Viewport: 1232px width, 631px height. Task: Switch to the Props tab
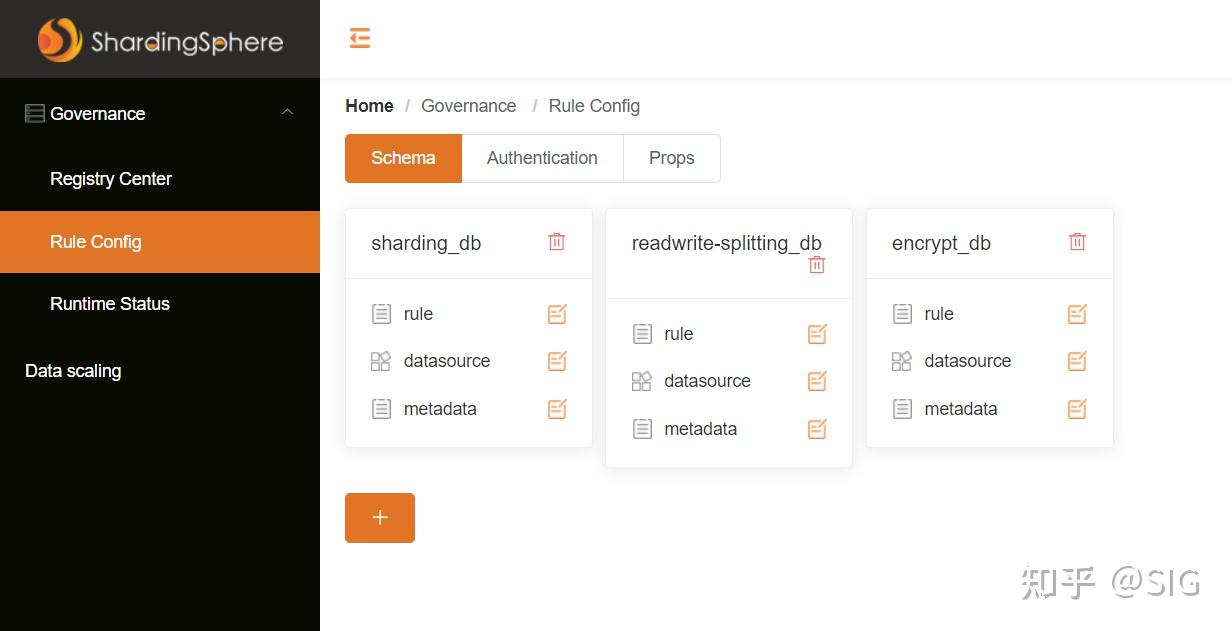point(672,158)
